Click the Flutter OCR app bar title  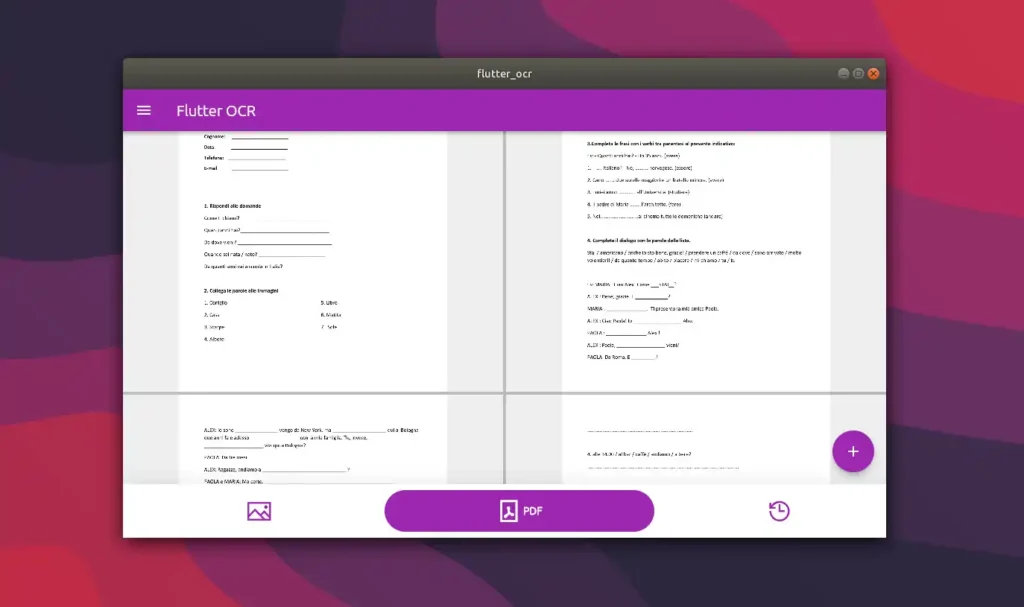pyautogui.click(x=215, y=110)
